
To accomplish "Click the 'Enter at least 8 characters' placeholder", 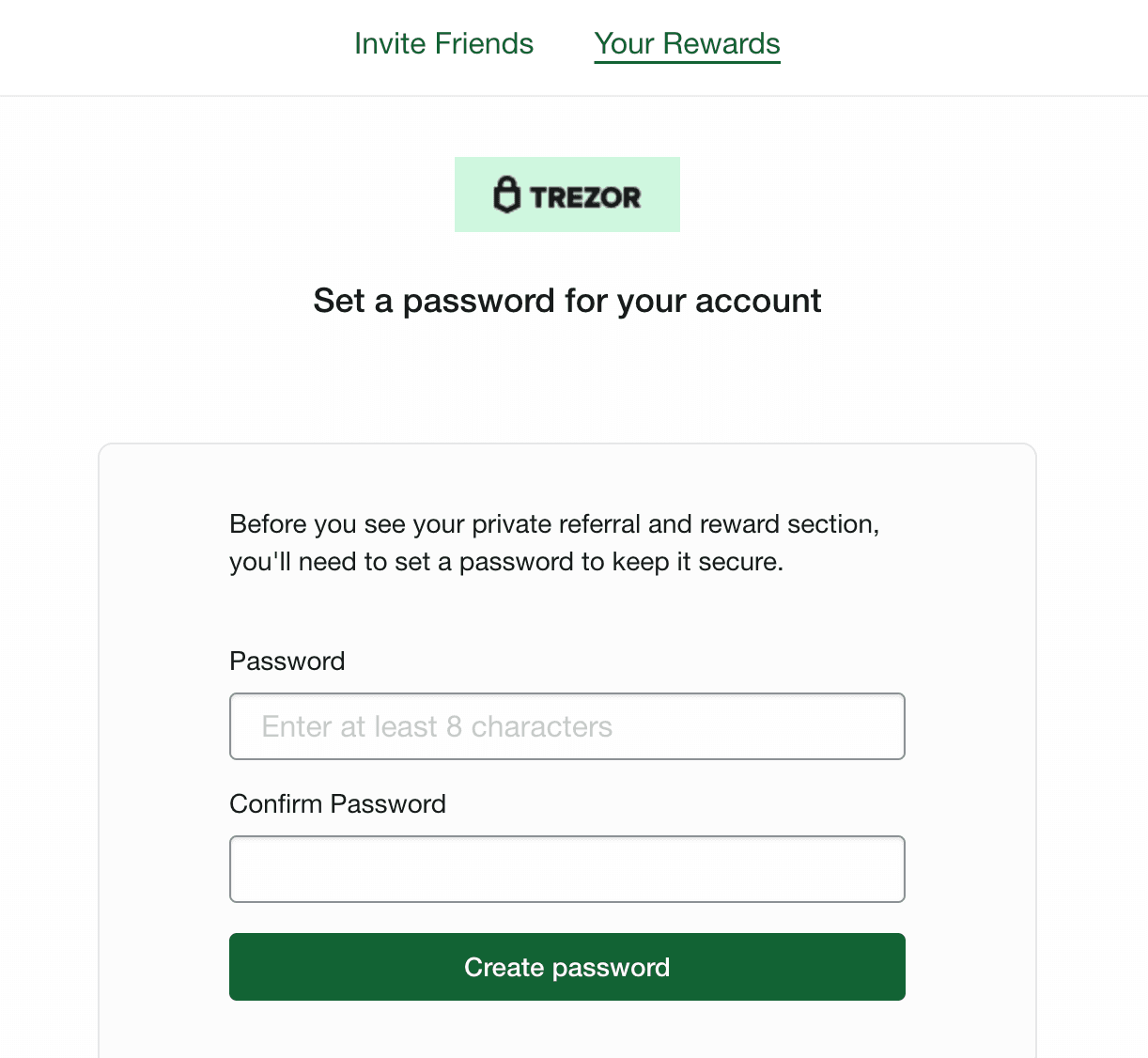I will click(x=437, y=726).
